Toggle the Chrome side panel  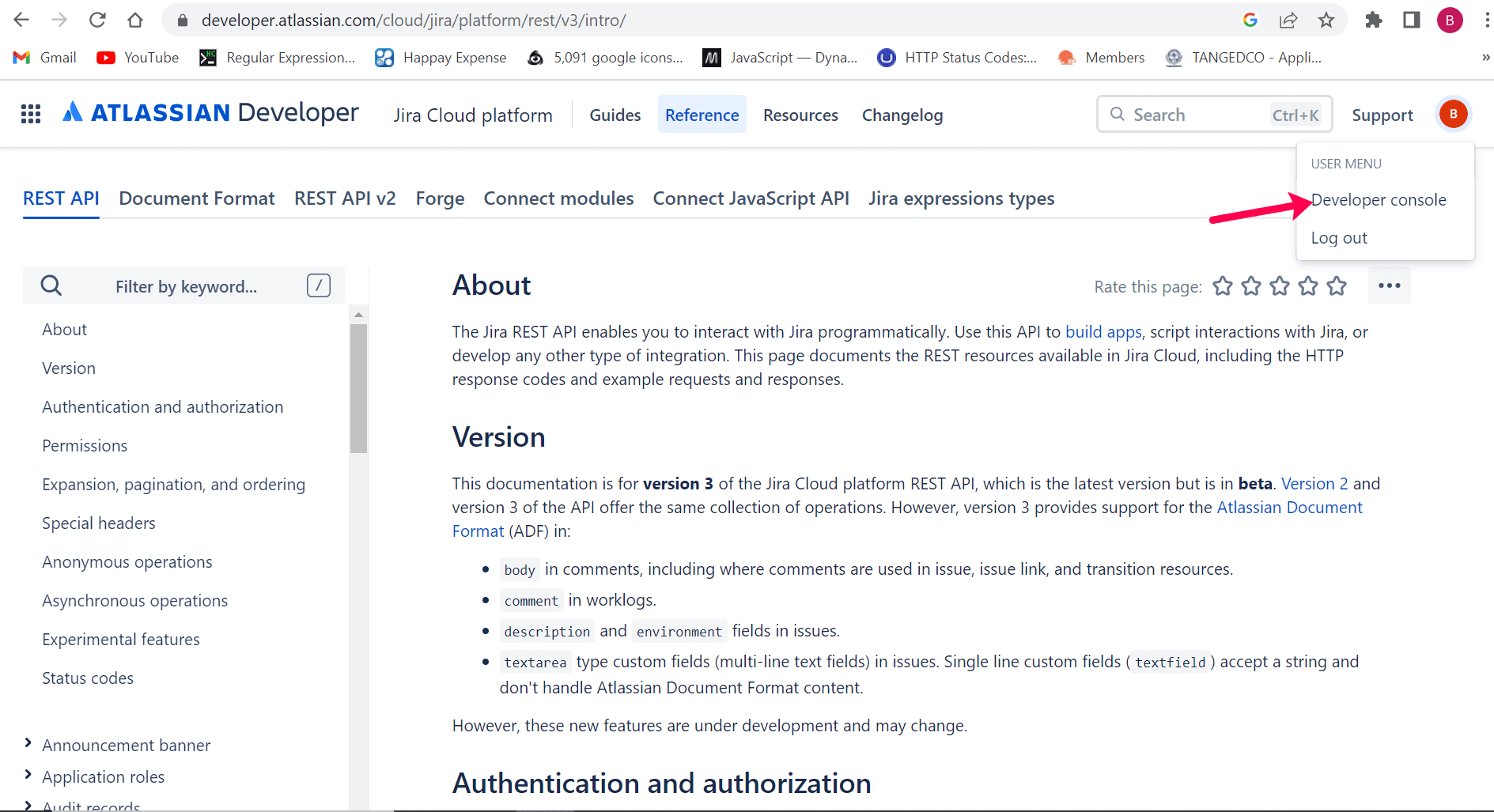tap(1412, 20)
